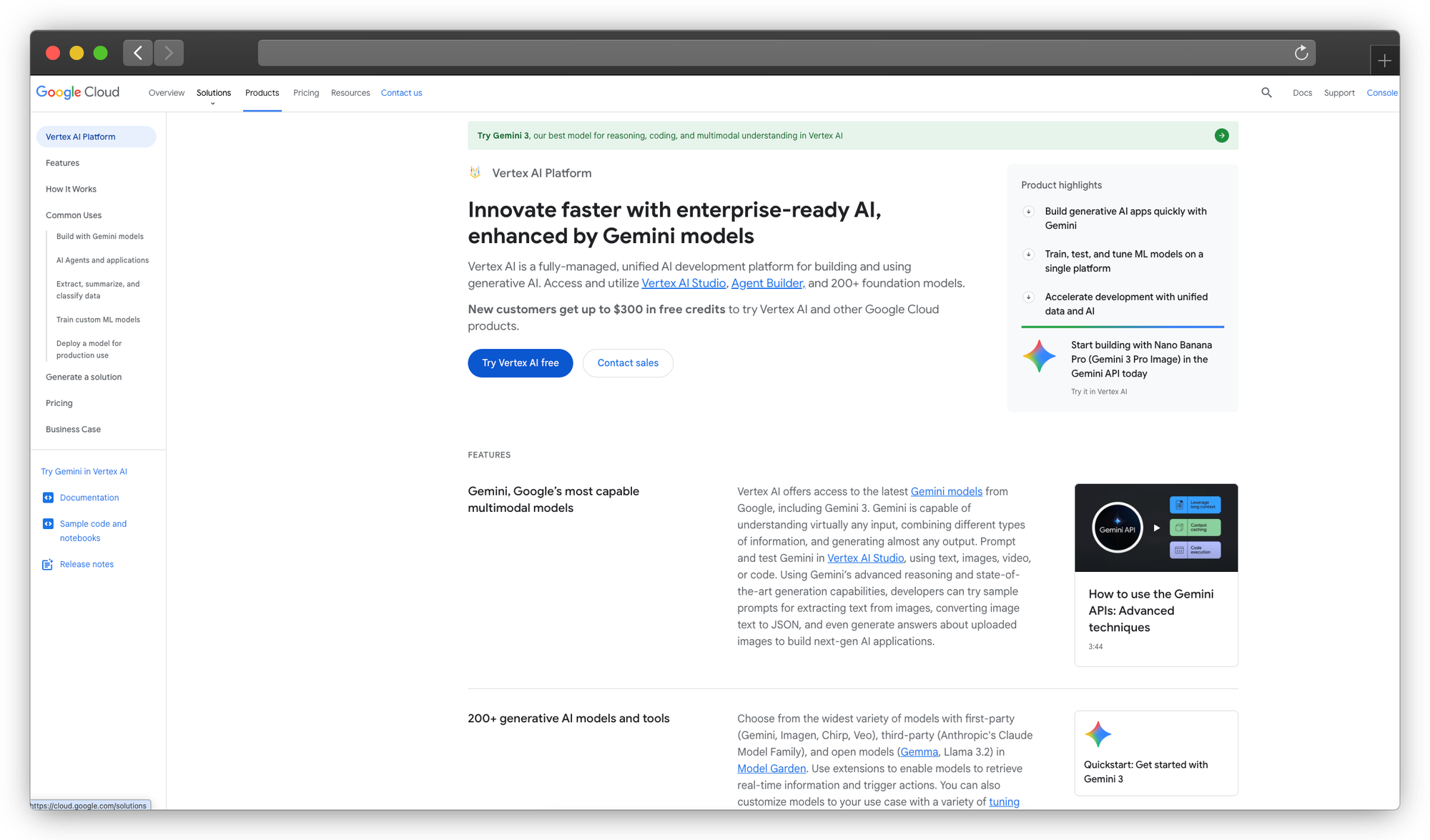Expand the Solutions dropdown menu
The image size is (1430, 840).
pyautogui.click(x=213, y=94)
